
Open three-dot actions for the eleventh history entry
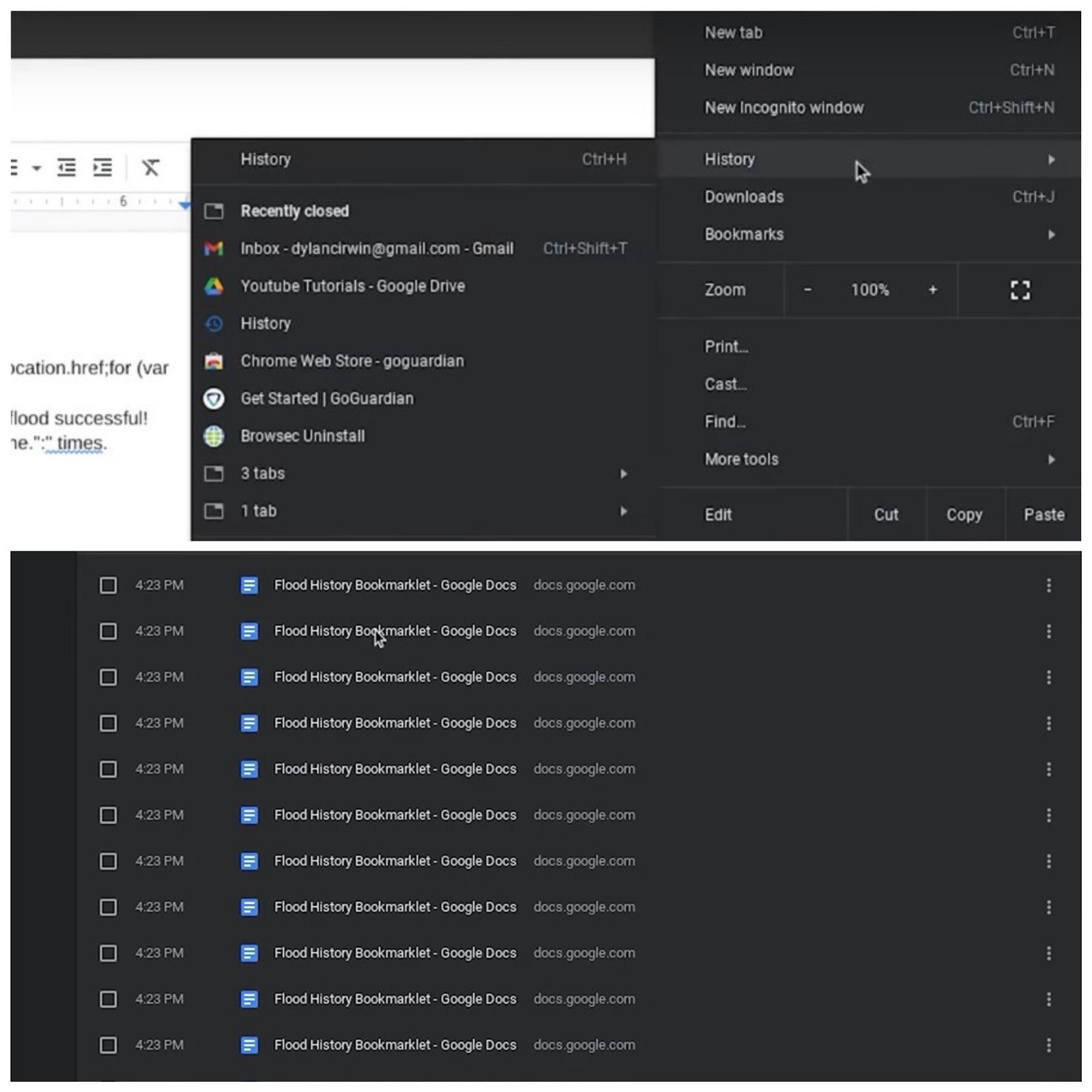click(1048, 1045)
